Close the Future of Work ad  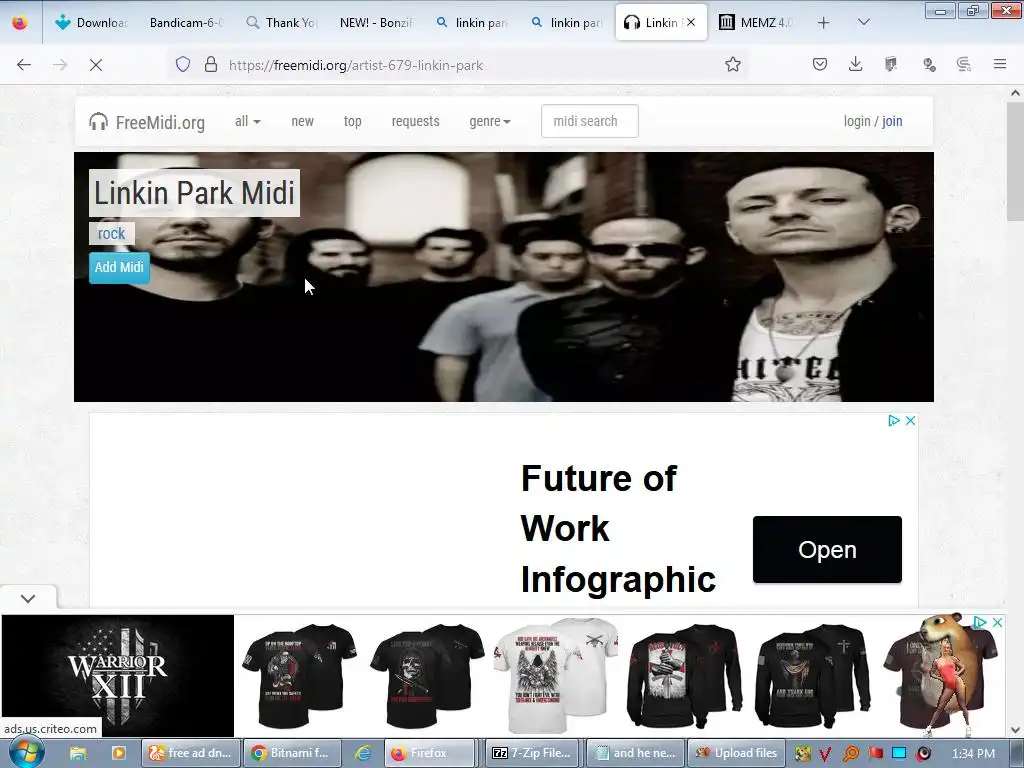pos(910,421)
